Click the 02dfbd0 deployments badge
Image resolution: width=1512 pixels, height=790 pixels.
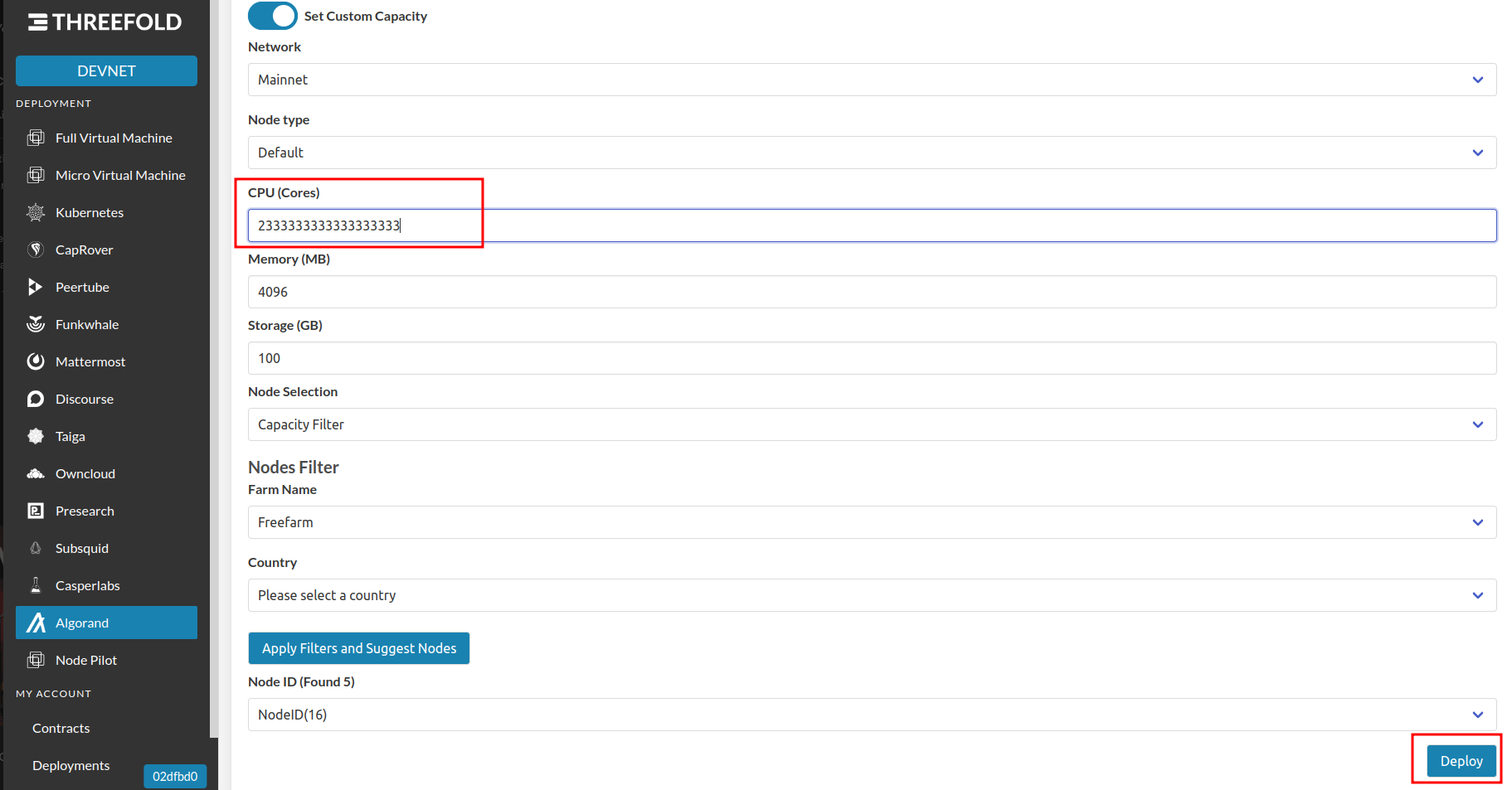pyautogui.click(x=174, y=777)
